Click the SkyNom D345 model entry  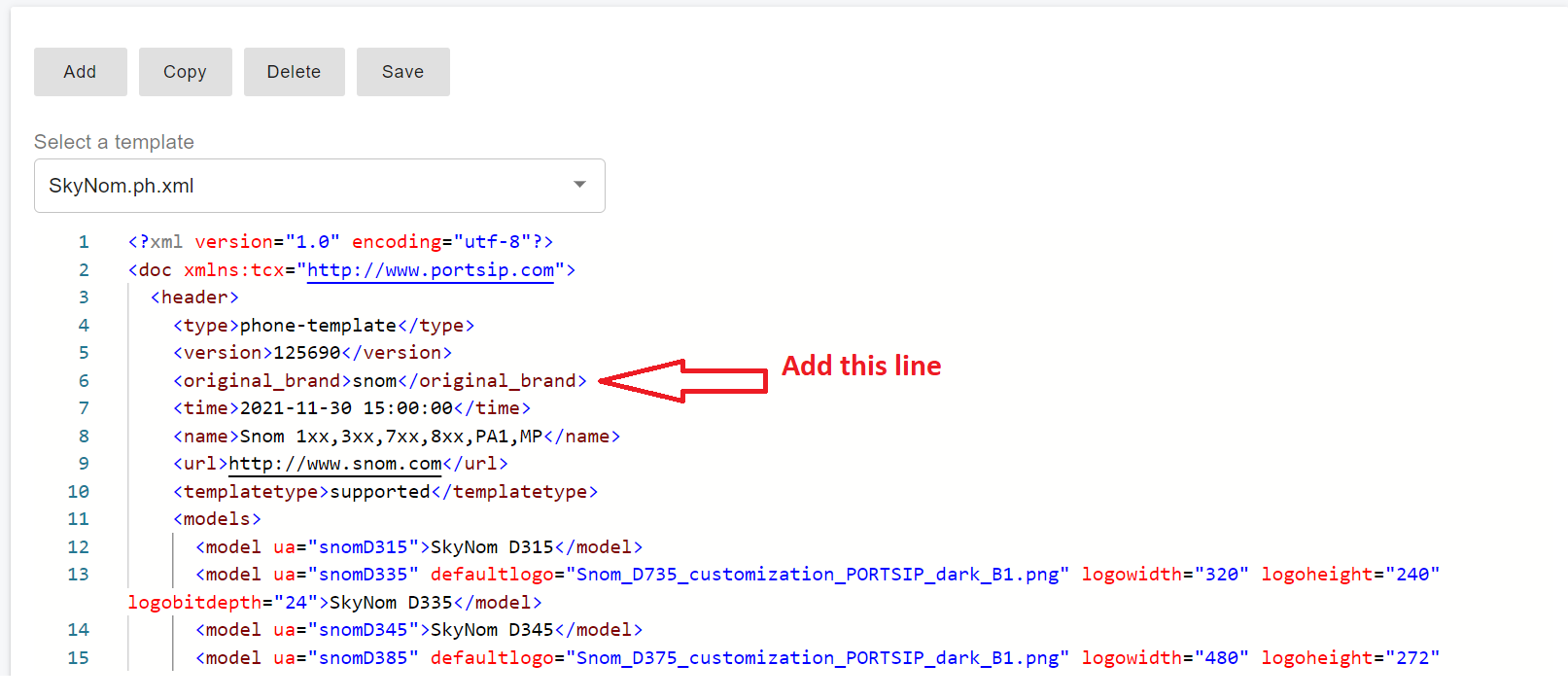[x=491, y=630]
